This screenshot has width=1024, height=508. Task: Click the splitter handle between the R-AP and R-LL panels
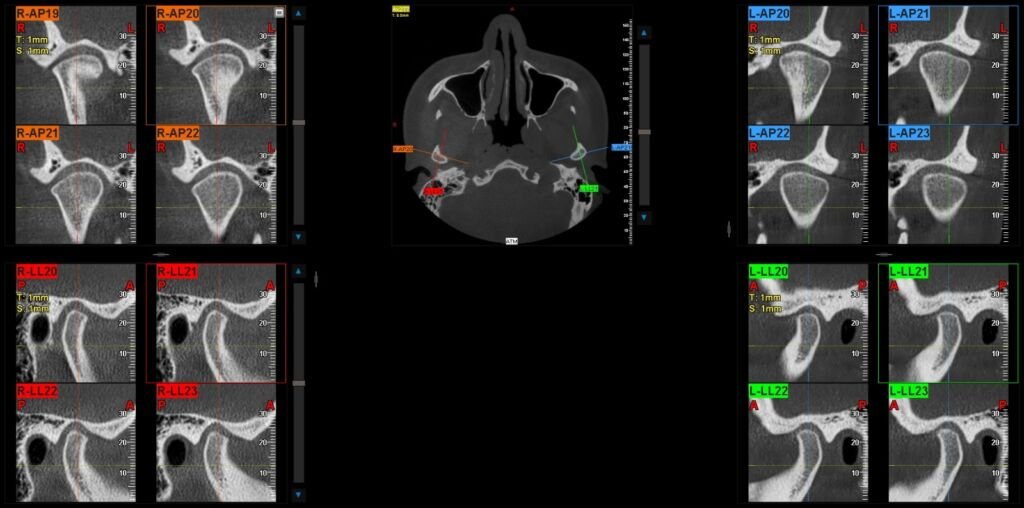[x=161, y=254]
